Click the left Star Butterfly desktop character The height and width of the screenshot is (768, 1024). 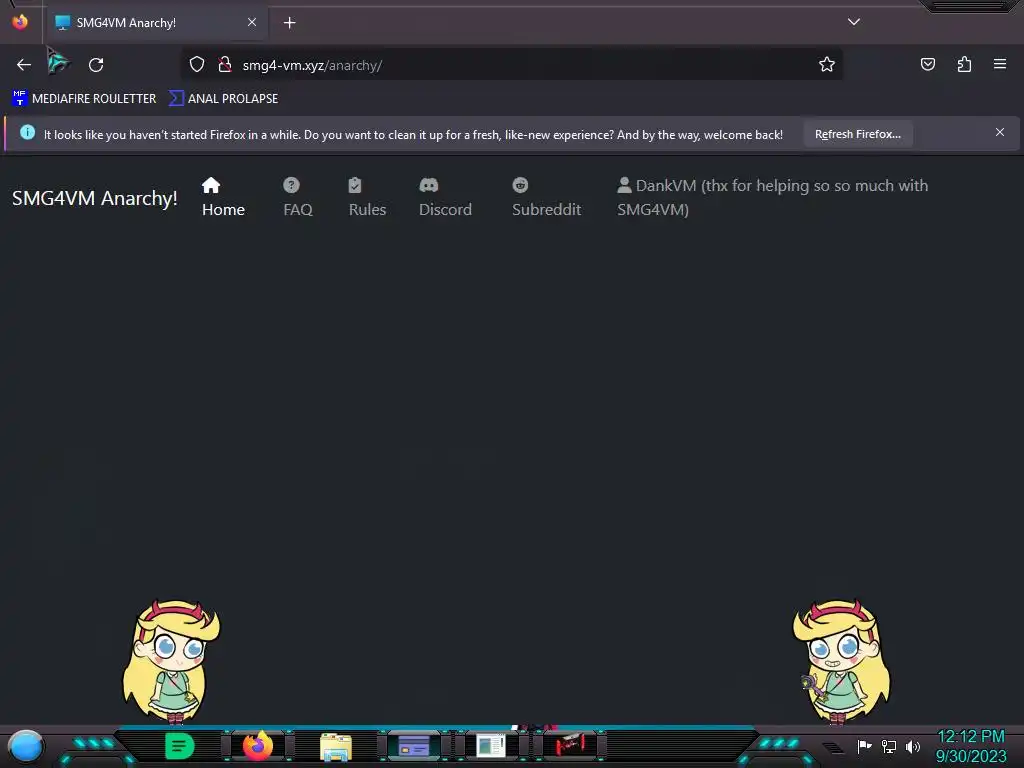(x=172, y=662)
